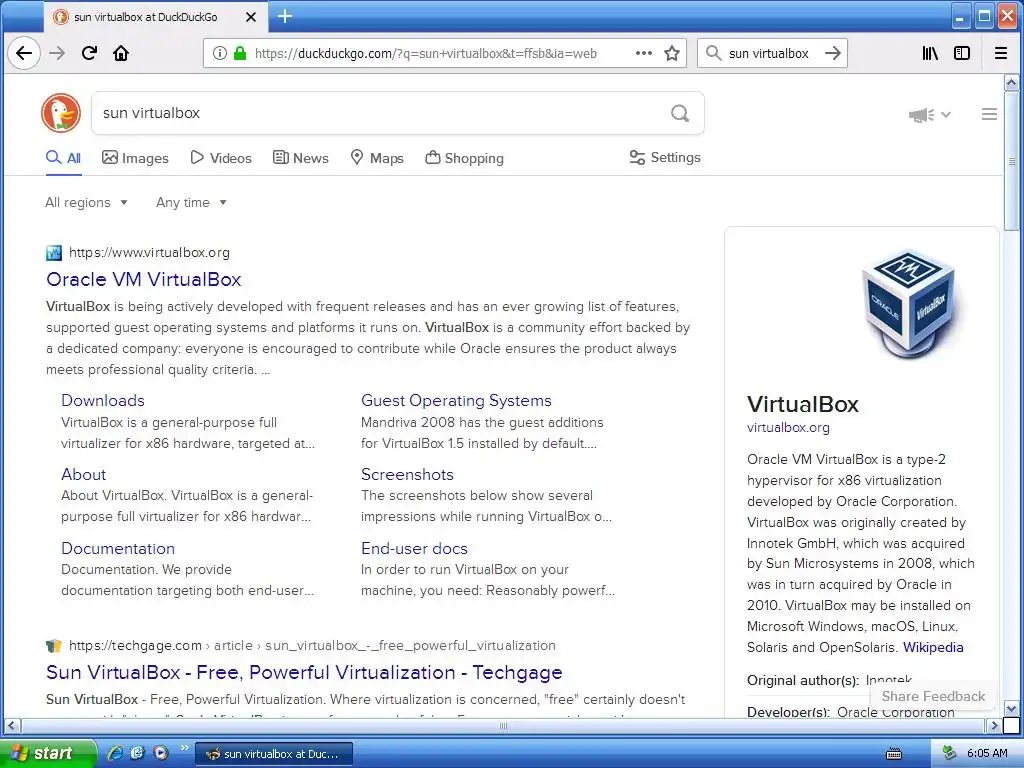Image resolution: width=1024 pixels, height=768 pixels.
Task: Open DuckDuckGo page side menu
Action: (989, 114)
